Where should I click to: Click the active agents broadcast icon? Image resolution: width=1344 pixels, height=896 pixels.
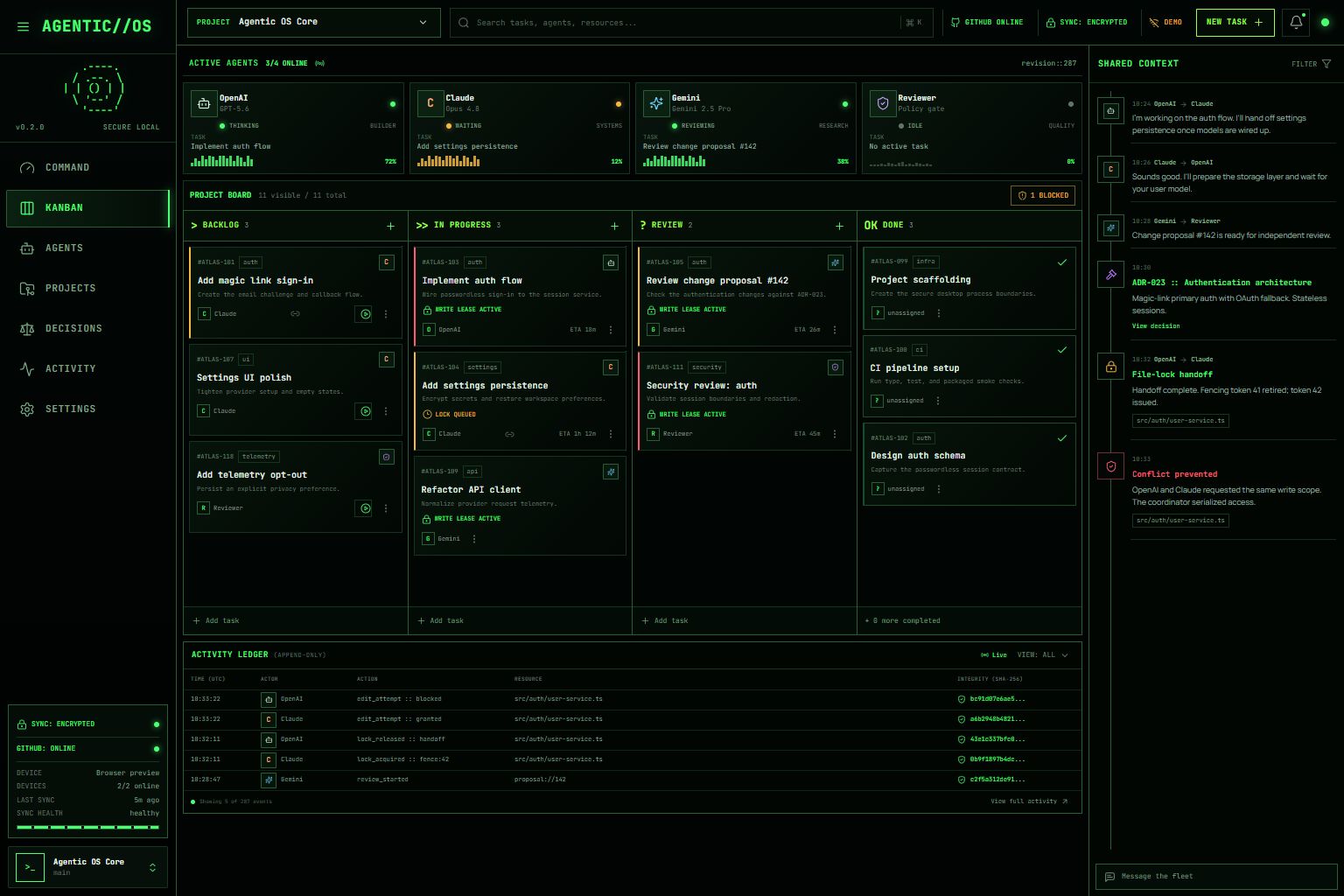point(319,63)
